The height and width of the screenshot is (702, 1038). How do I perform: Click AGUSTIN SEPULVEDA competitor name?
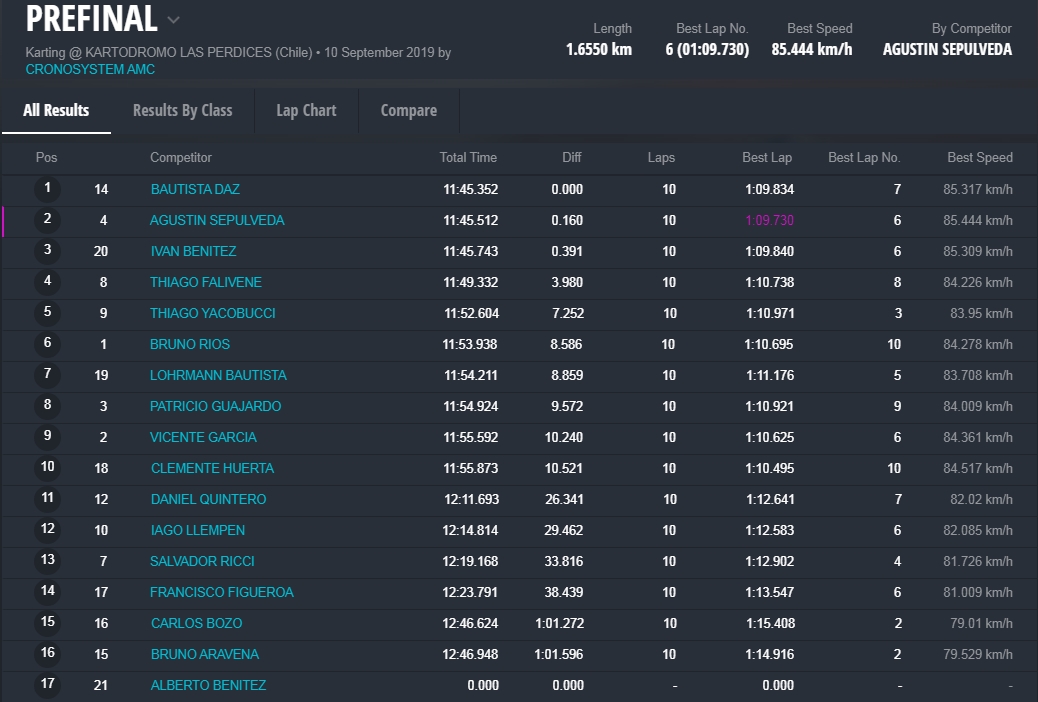point(217,220)
